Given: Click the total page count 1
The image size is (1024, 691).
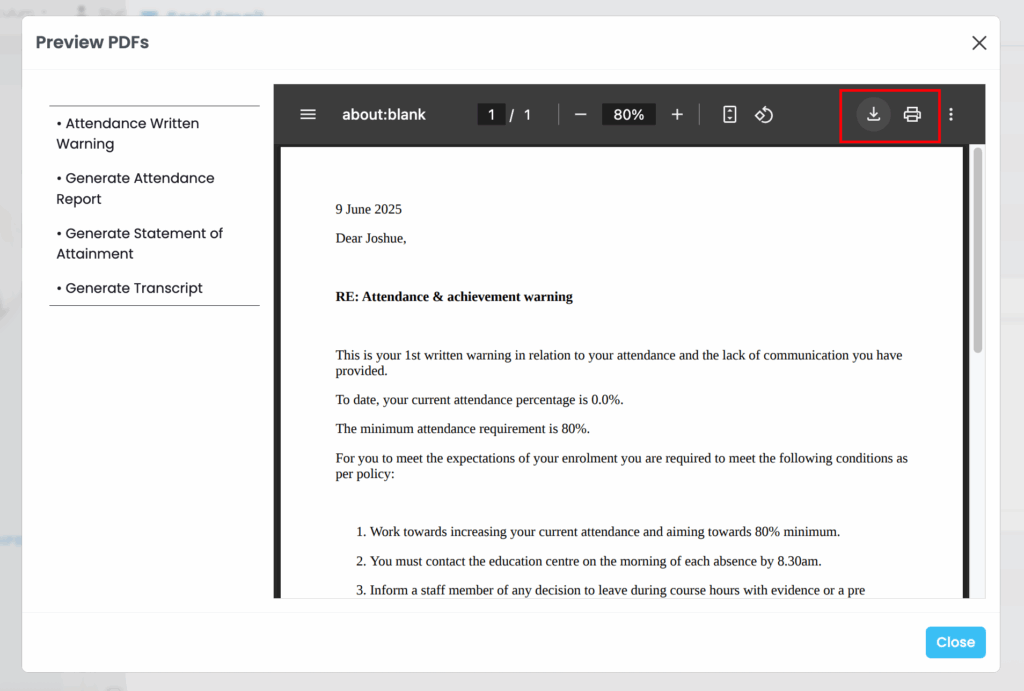Looking at the screenshot, I should tap(527, 115).
